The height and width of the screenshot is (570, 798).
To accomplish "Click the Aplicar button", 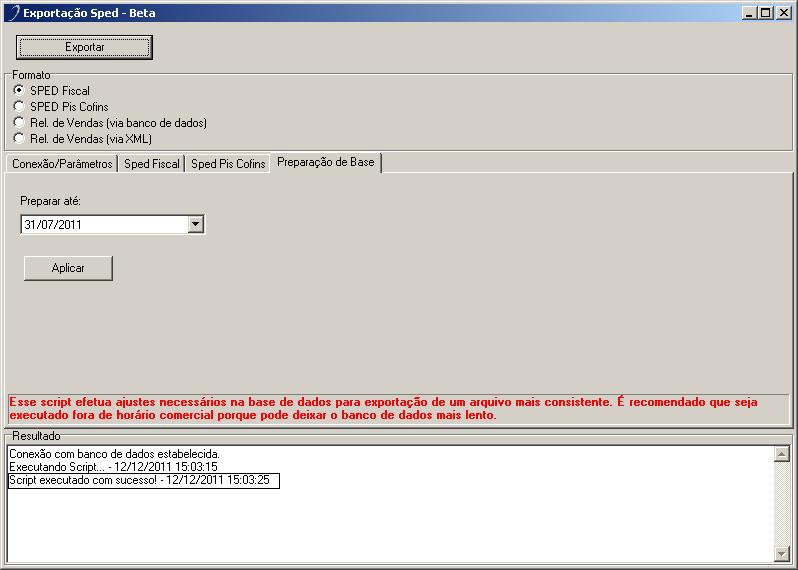I will (68, 268).
